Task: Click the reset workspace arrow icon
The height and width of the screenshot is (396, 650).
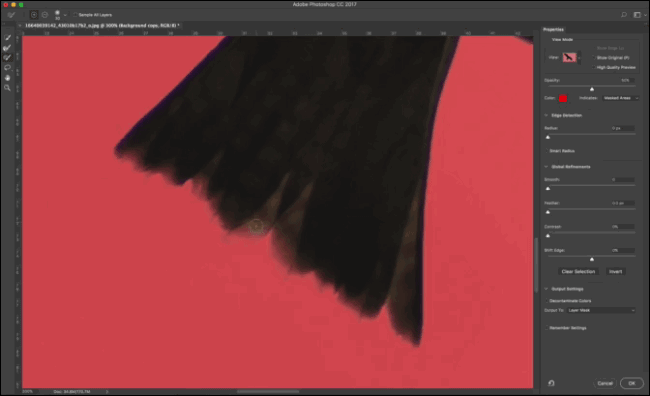Action: click(551, 383)
